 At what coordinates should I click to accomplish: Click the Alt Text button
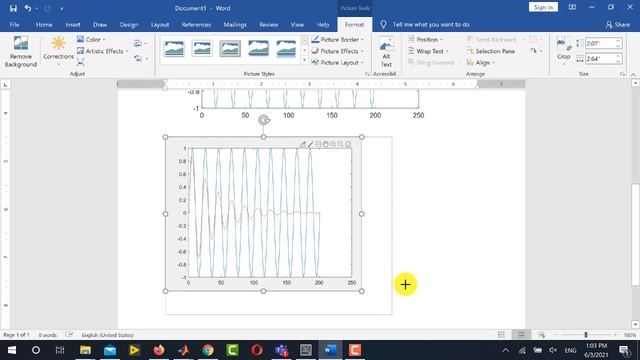click(386, 52)
